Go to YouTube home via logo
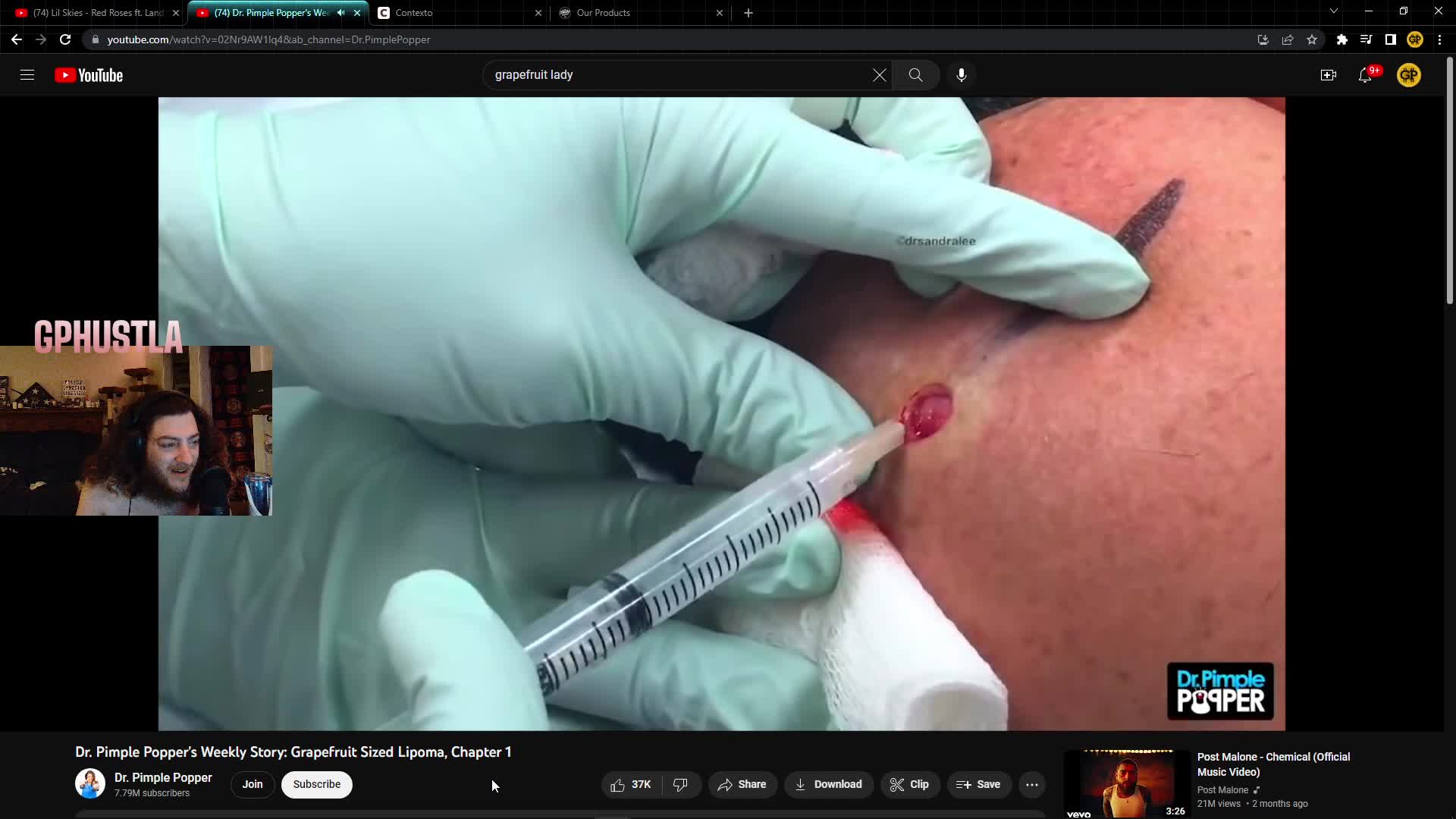The height and width of the screenshot is (819, 1456). pos(89,75)
